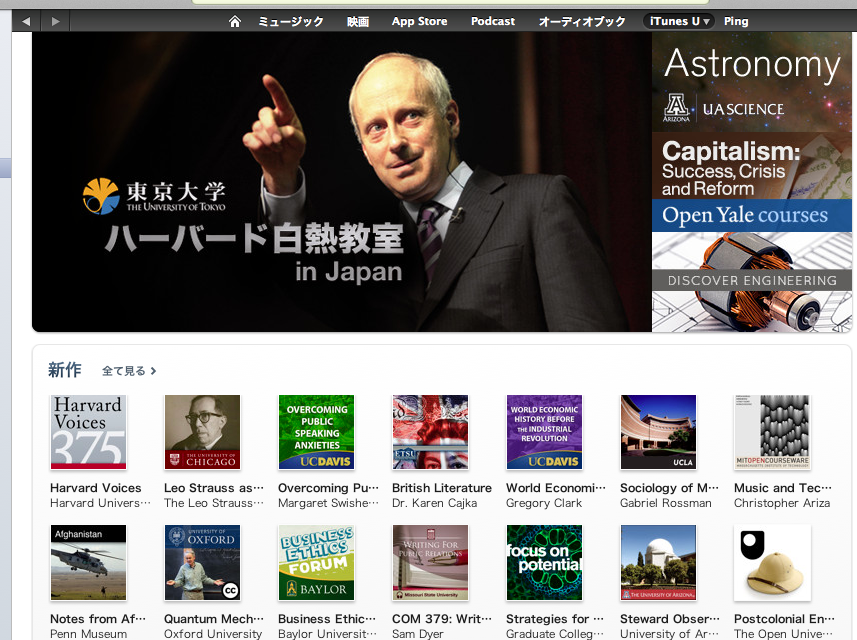Open the University of Chicago Leo Strauss cover
Screen dimensions: 857x640
click(x=202, y=432)
